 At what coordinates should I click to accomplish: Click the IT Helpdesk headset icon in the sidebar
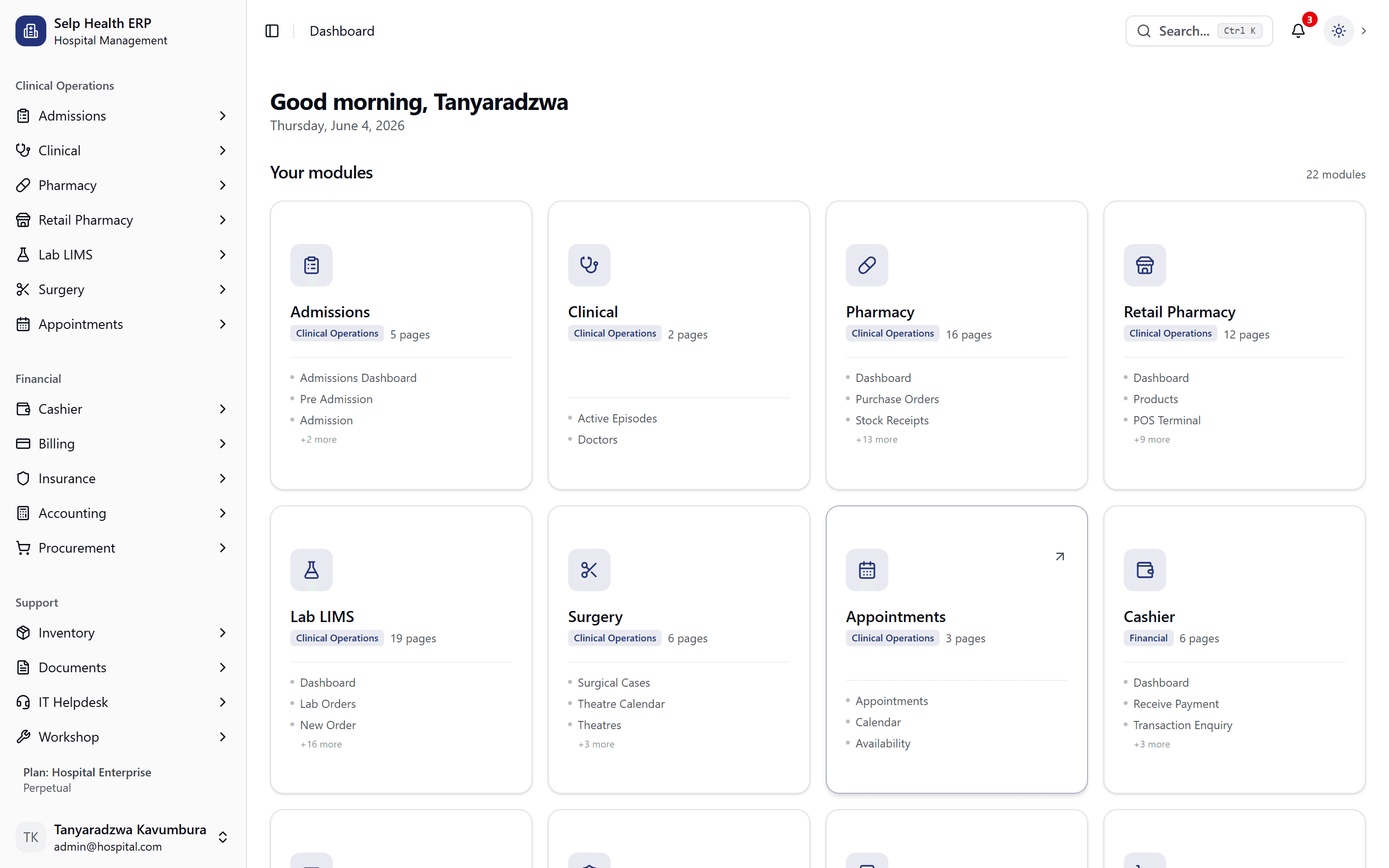23,702
